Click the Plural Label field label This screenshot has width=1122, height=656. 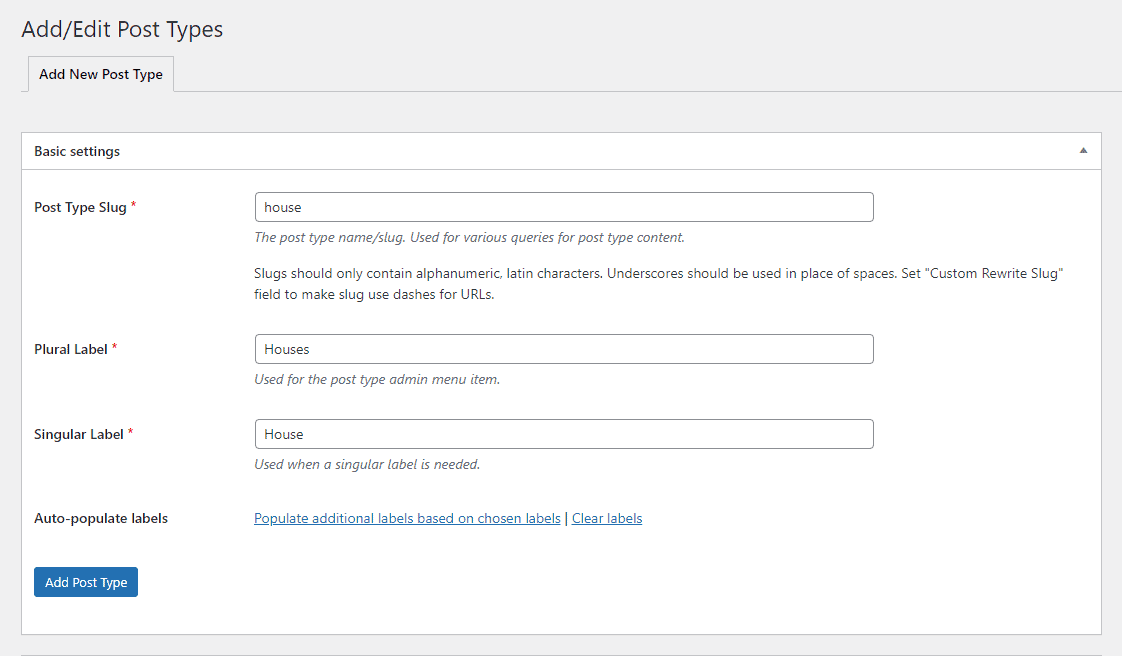70,350
